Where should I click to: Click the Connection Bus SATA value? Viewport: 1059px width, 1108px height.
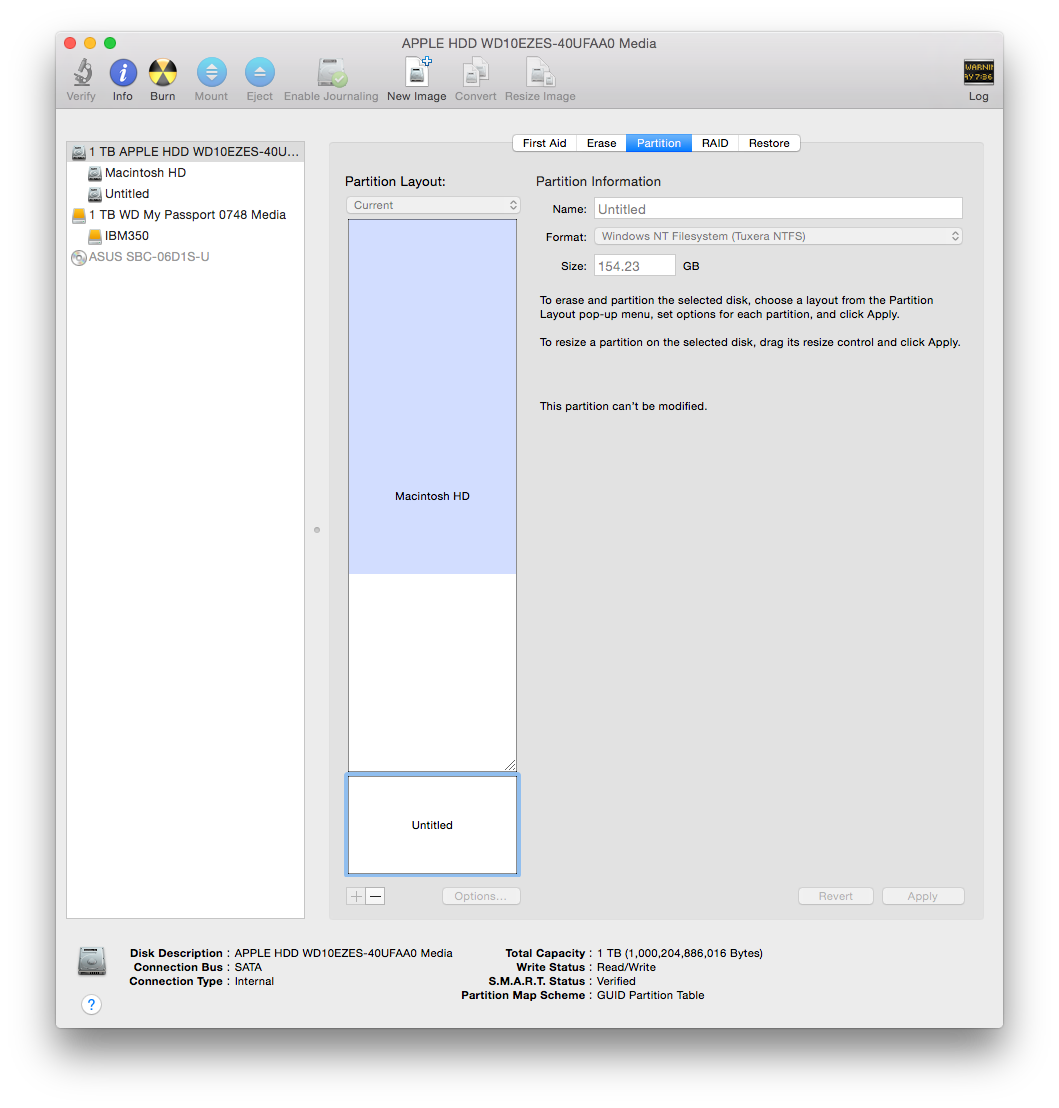click(248, 967)
